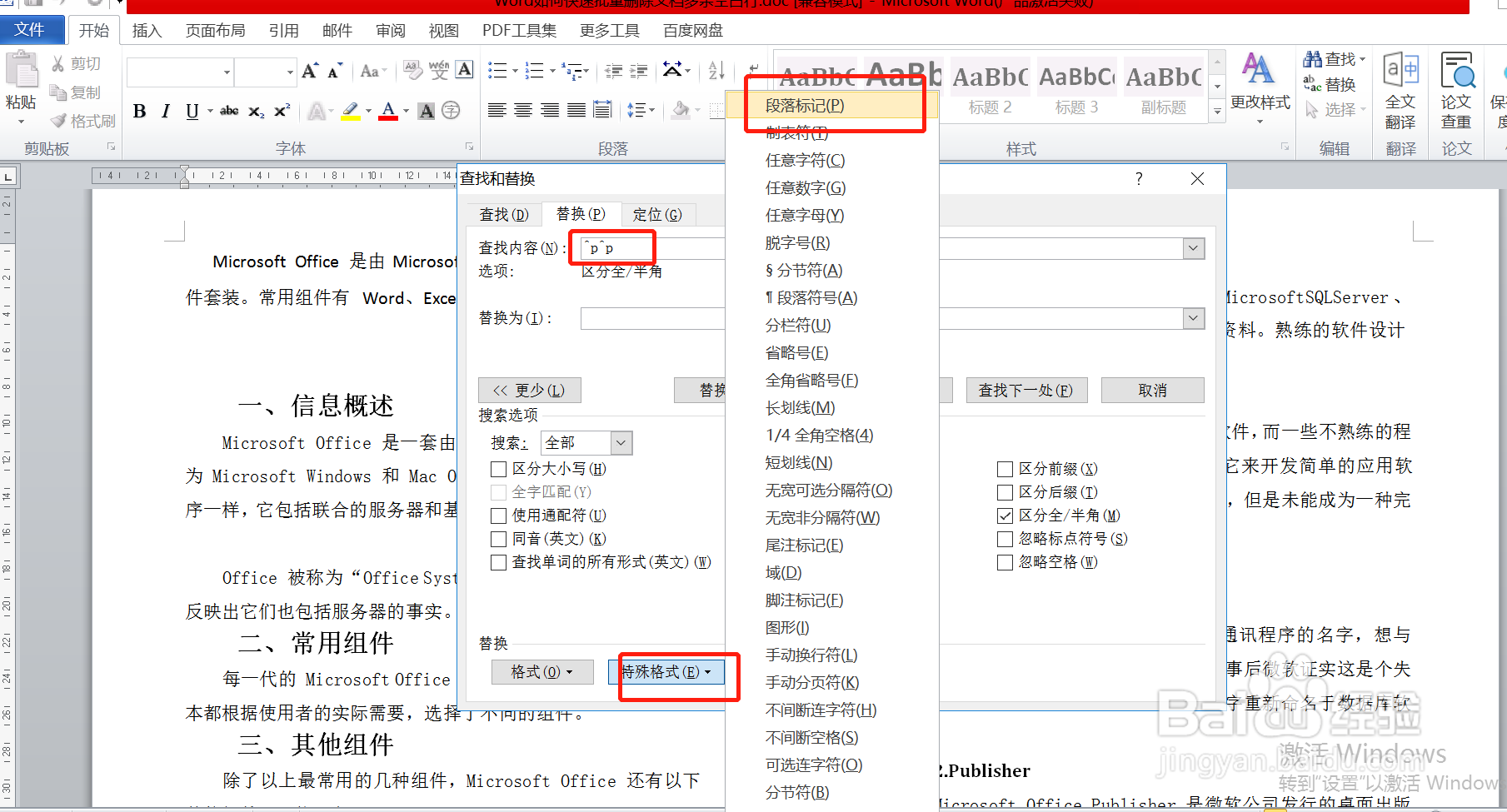Apply strikethrough formatting
The height and width of the screenshot is (812, 1507).
229,111
